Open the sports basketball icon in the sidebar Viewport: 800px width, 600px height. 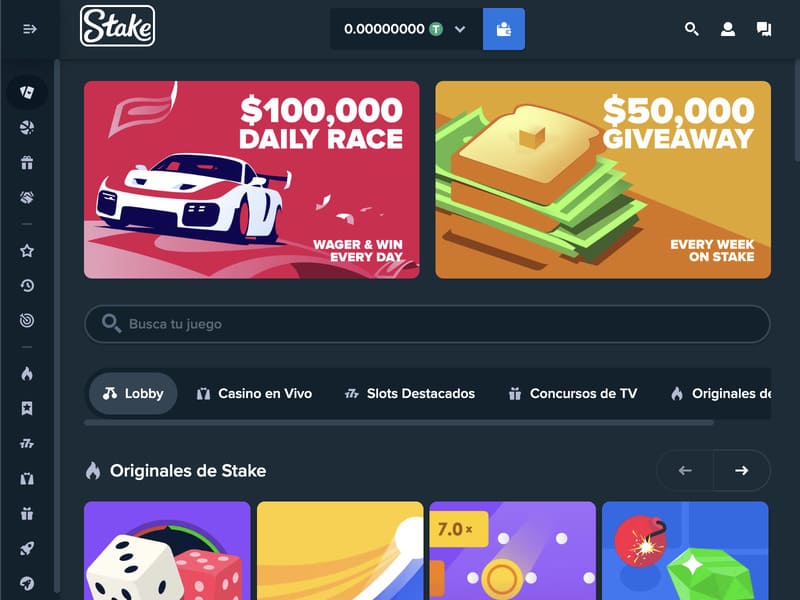pos(27,128)
